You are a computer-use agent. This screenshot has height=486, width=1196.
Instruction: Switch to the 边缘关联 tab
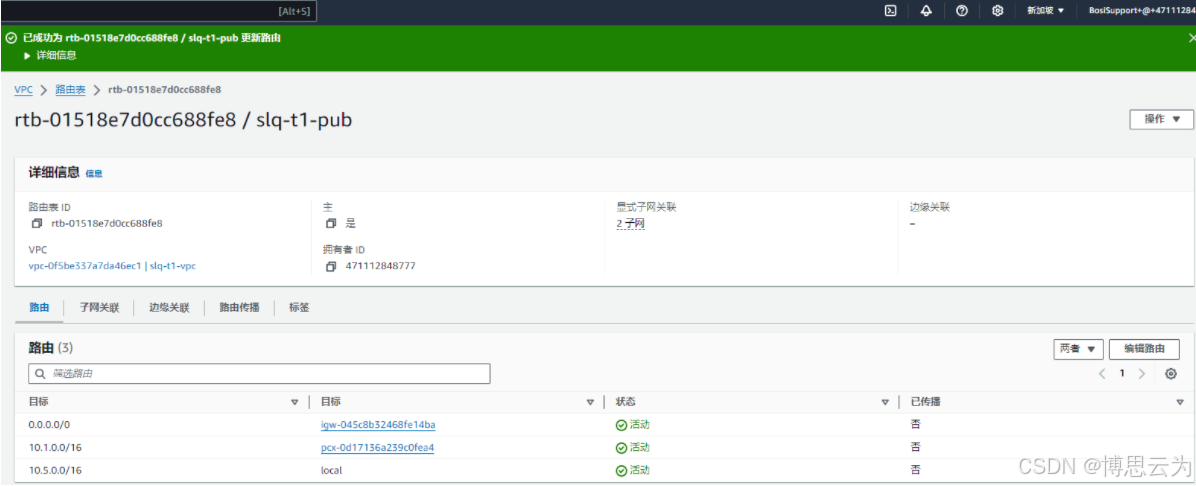click(x=169, y=307)
